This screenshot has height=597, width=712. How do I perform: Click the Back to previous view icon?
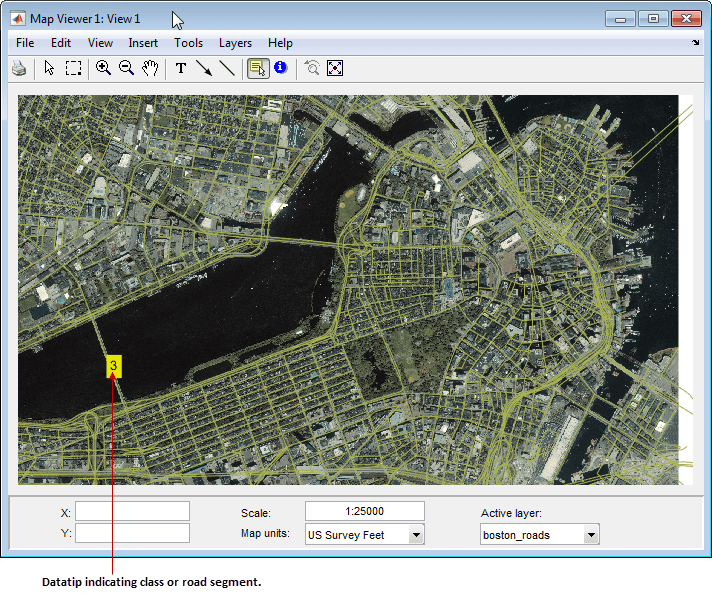coord(312,68)
